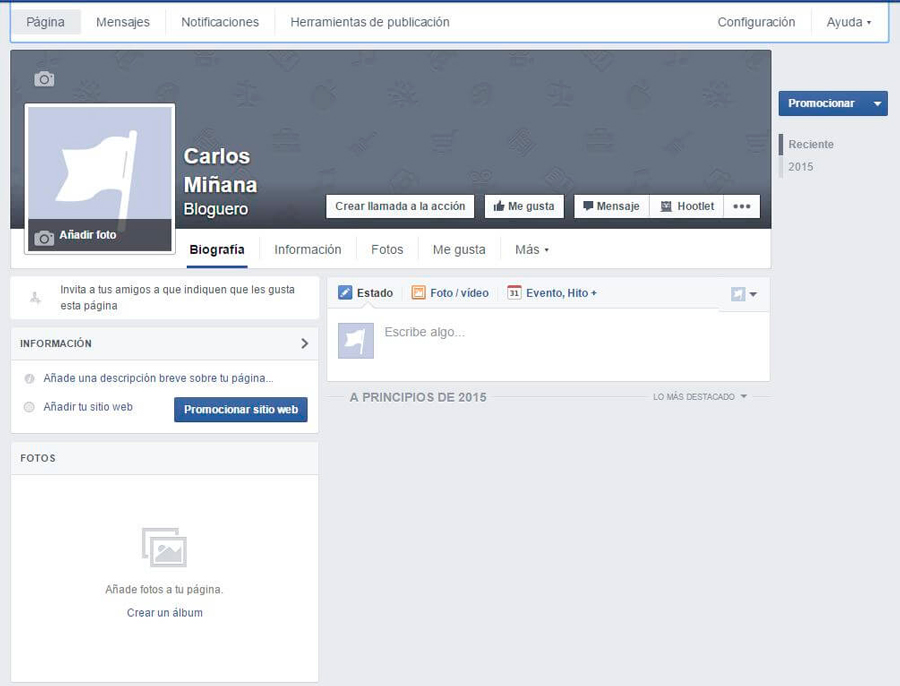Expand the Información section chevron
The height and width of the screenshot is (686, 900).
(x=305, y=343)
